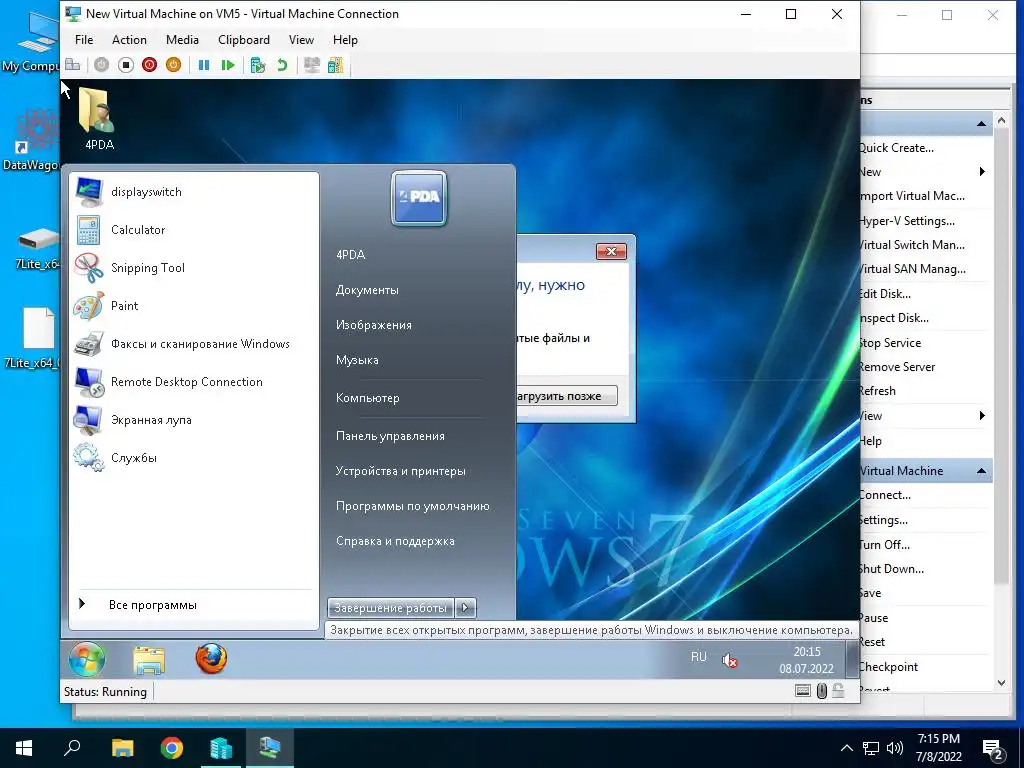Open Службы from the Start menu
Image resolution: width=1024 pixels, height=768 pixels.
click(x=195, y=458)
